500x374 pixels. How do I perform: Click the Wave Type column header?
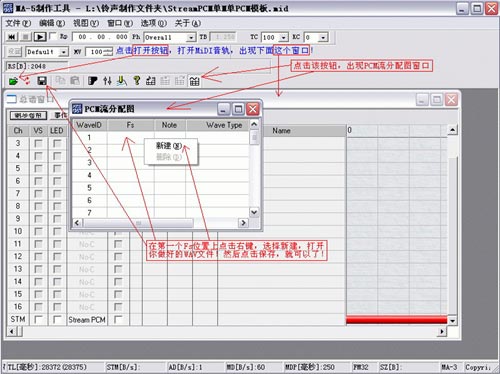[x=224, y=125]
